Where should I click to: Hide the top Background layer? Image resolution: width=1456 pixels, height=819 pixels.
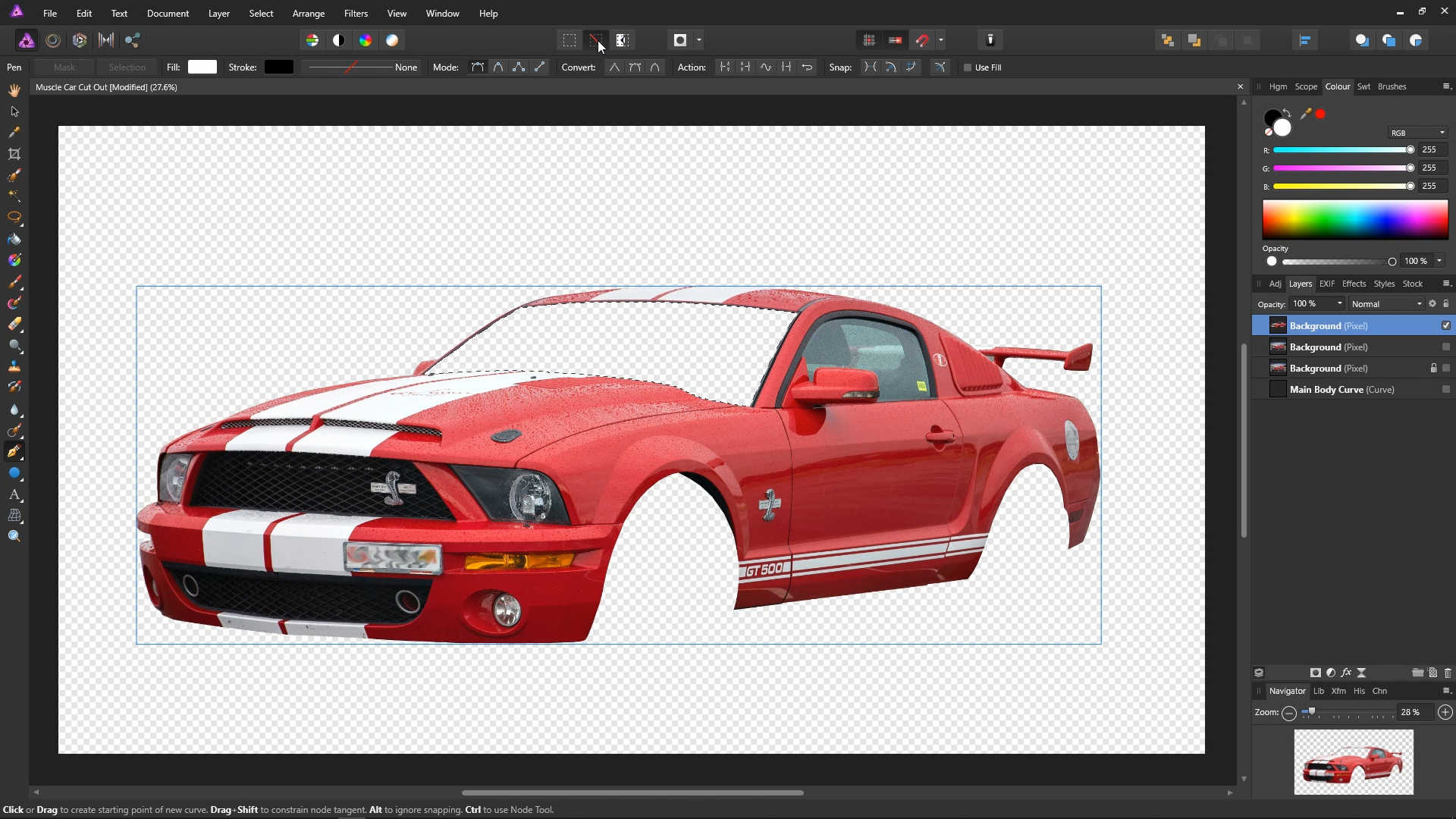pyautogui.click(x=1446, y=325)
